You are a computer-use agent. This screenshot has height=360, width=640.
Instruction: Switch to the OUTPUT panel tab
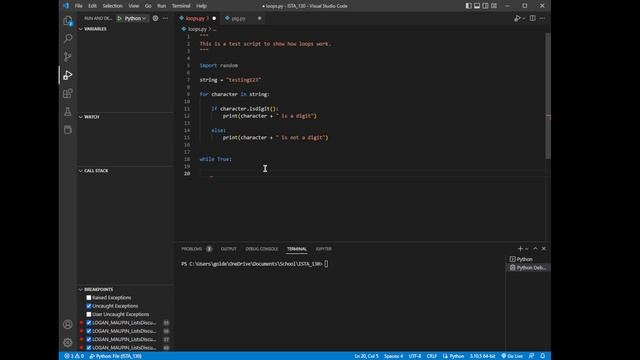(229, 249)
